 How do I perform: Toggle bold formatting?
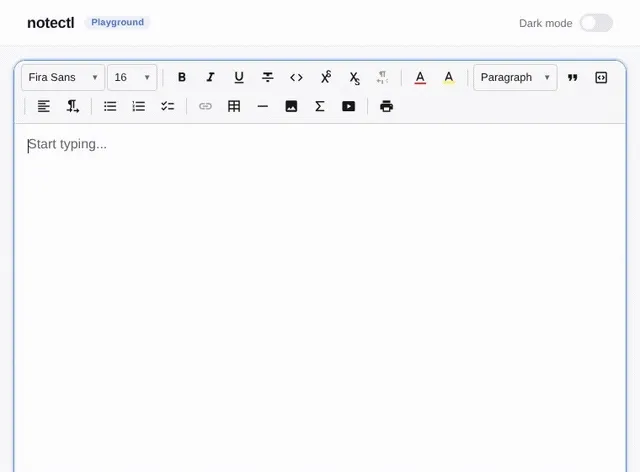point(182,78)
